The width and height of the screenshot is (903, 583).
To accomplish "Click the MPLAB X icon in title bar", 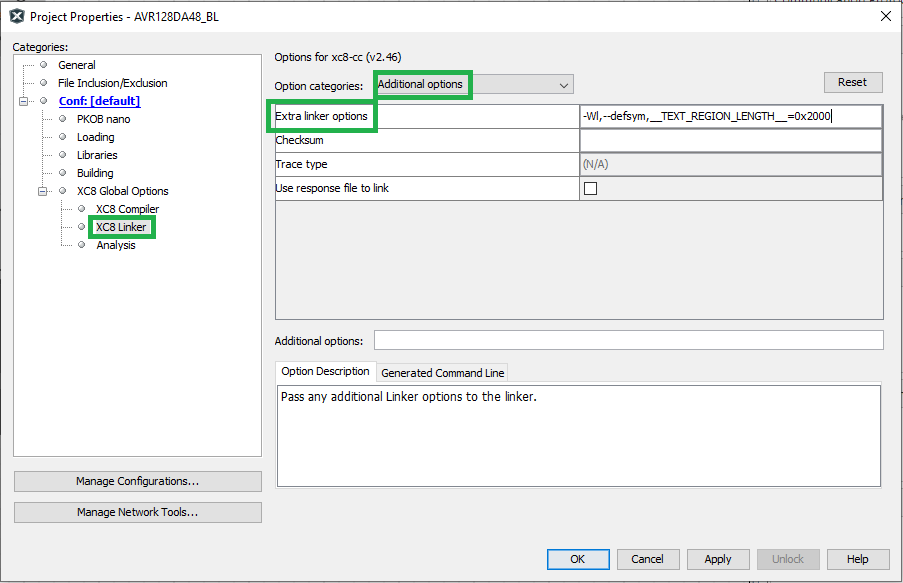I will 16,16.
